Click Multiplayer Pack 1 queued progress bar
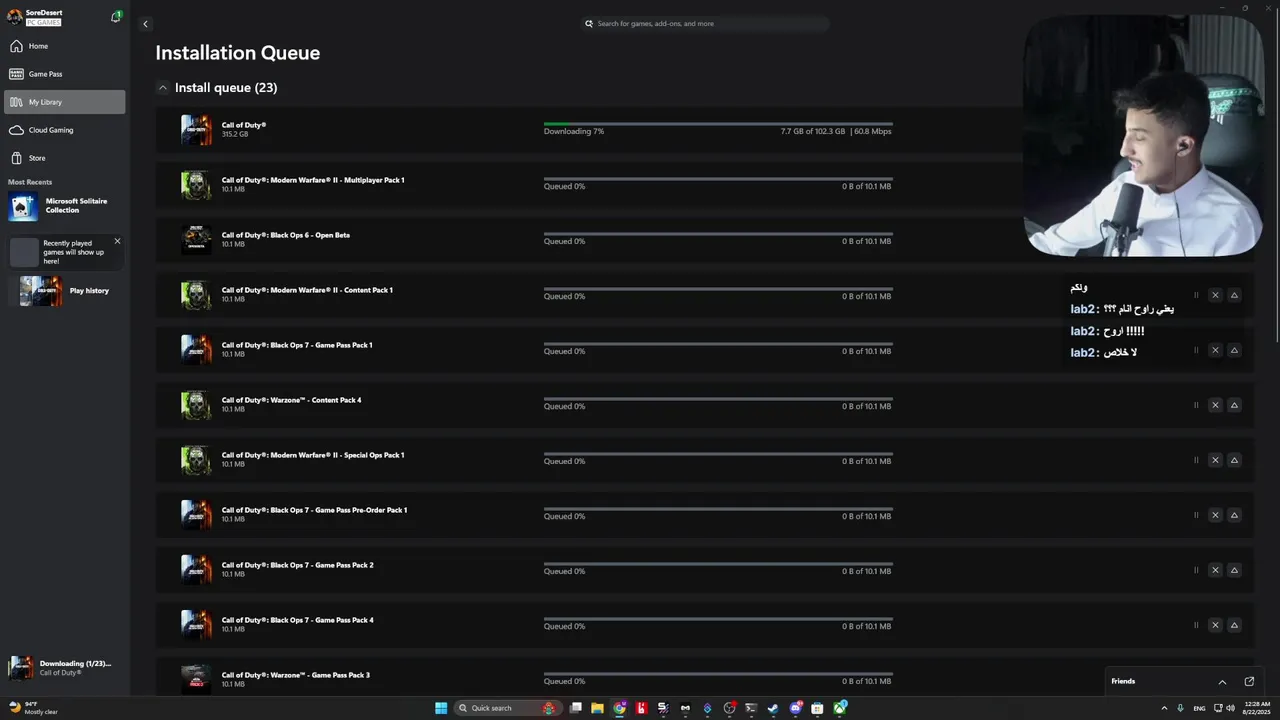Image resolution: width=1280 pixels, height=720 pixels. [x=718, y=179]
